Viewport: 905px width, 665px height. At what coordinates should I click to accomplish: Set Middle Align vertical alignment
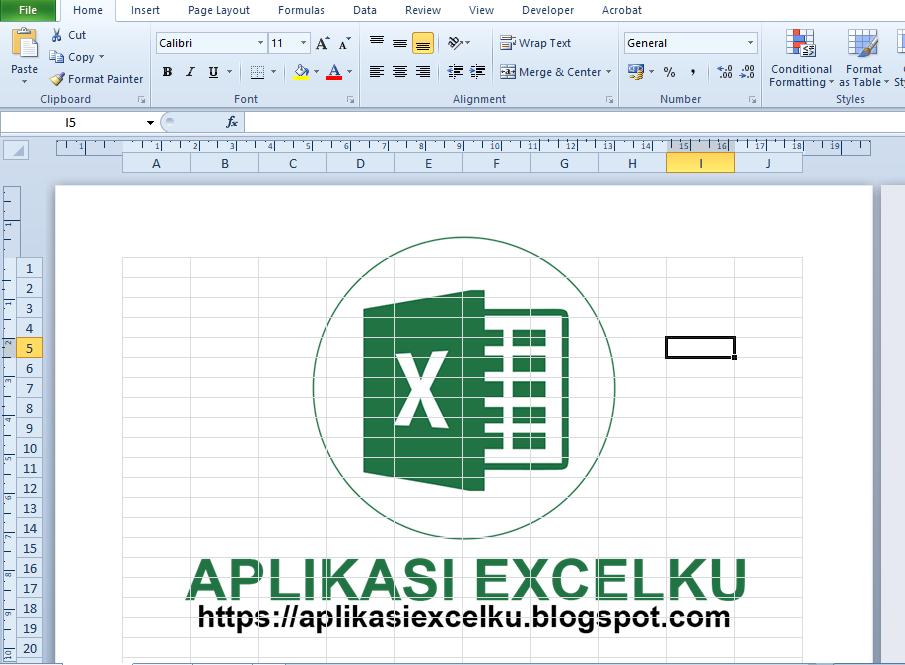[x=399, y=43]
